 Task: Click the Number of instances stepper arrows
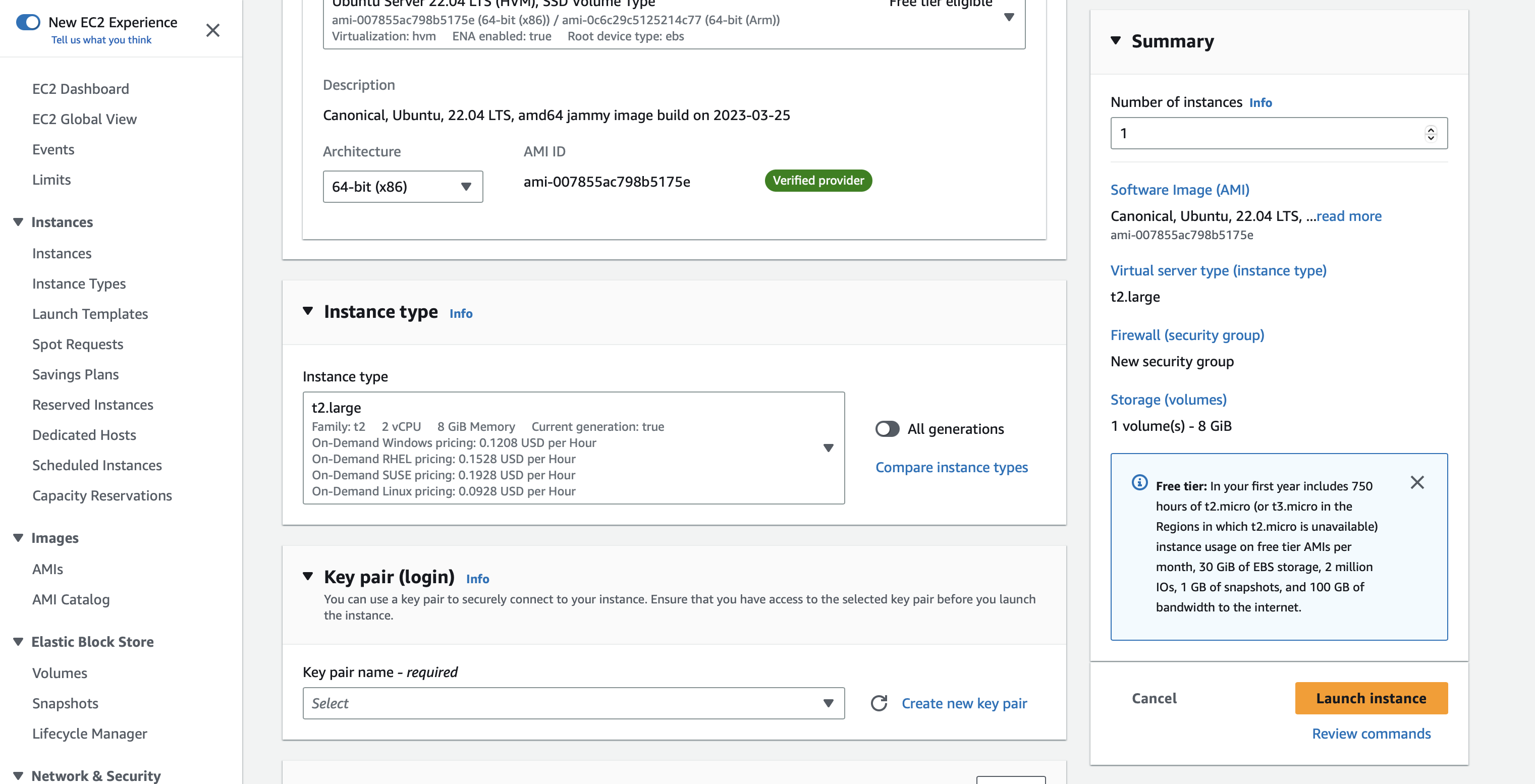pyautogui.click(x=1431, y=134)
